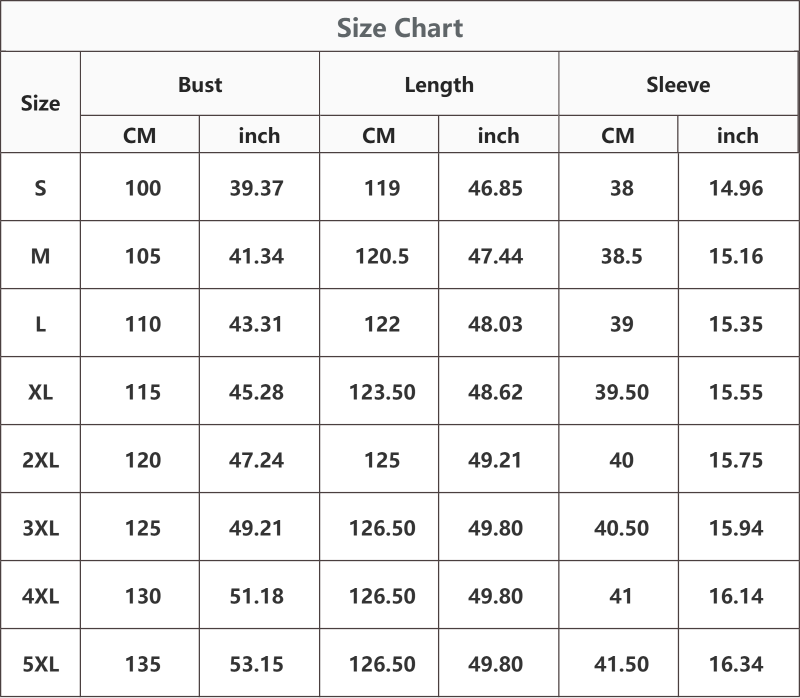Select bust CM value 130
The height and width of the screenshot is (698, 800).
click(143, 596)
